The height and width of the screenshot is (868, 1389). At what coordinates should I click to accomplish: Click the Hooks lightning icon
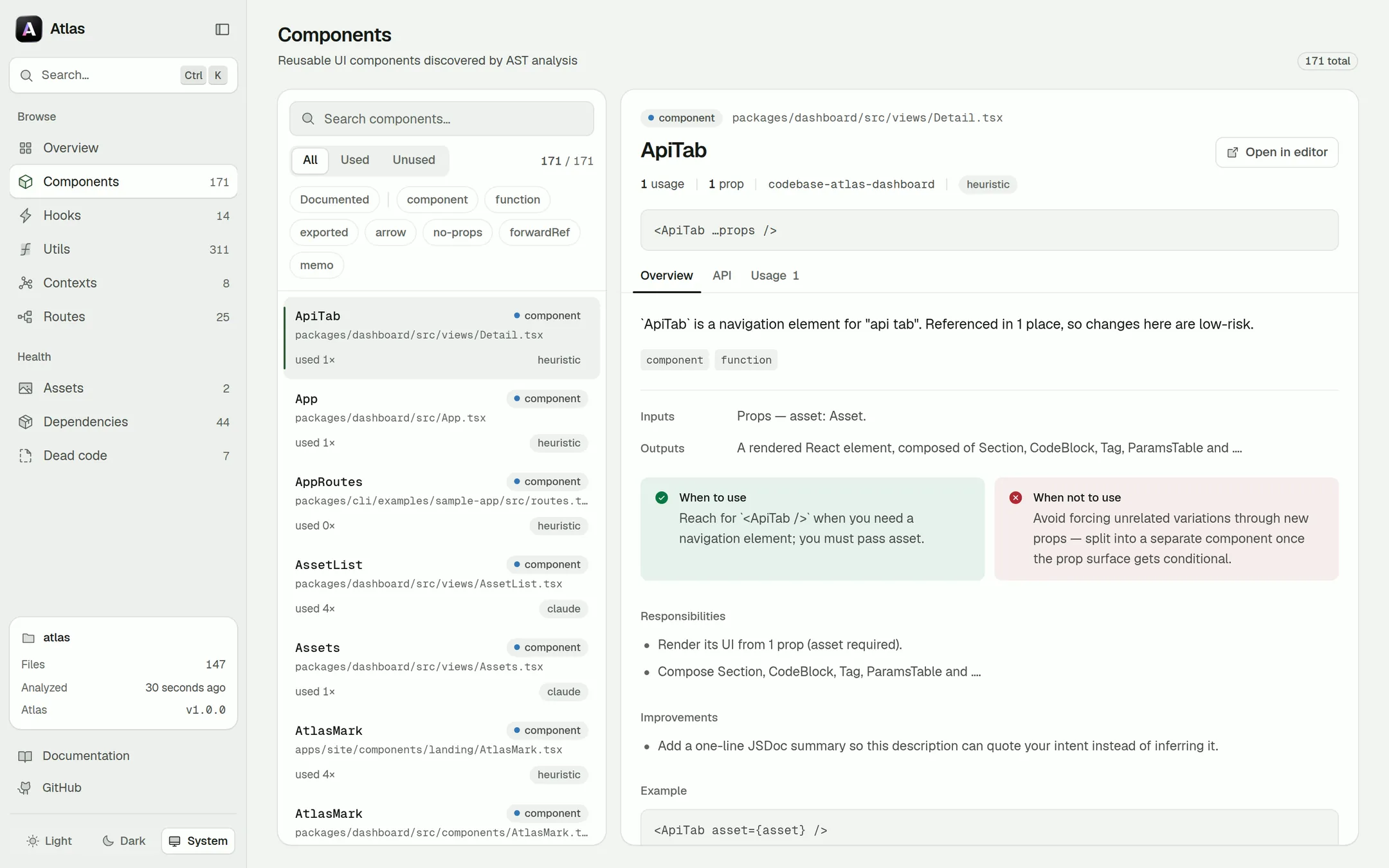(x=26, y=215)
